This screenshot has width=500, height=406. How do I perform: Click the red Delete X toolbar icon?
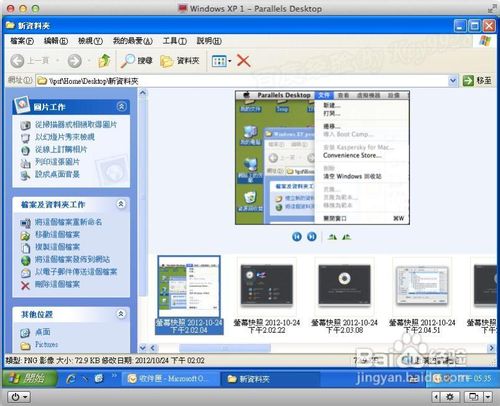[x=244, y=61]
